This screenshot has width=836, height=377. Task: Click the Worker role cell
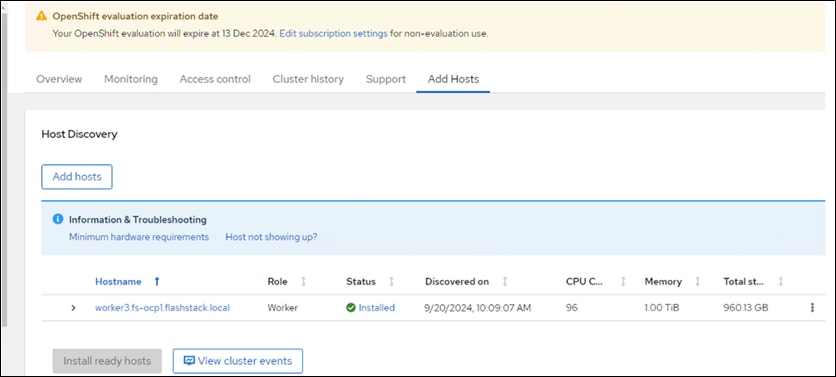(283, 308)
